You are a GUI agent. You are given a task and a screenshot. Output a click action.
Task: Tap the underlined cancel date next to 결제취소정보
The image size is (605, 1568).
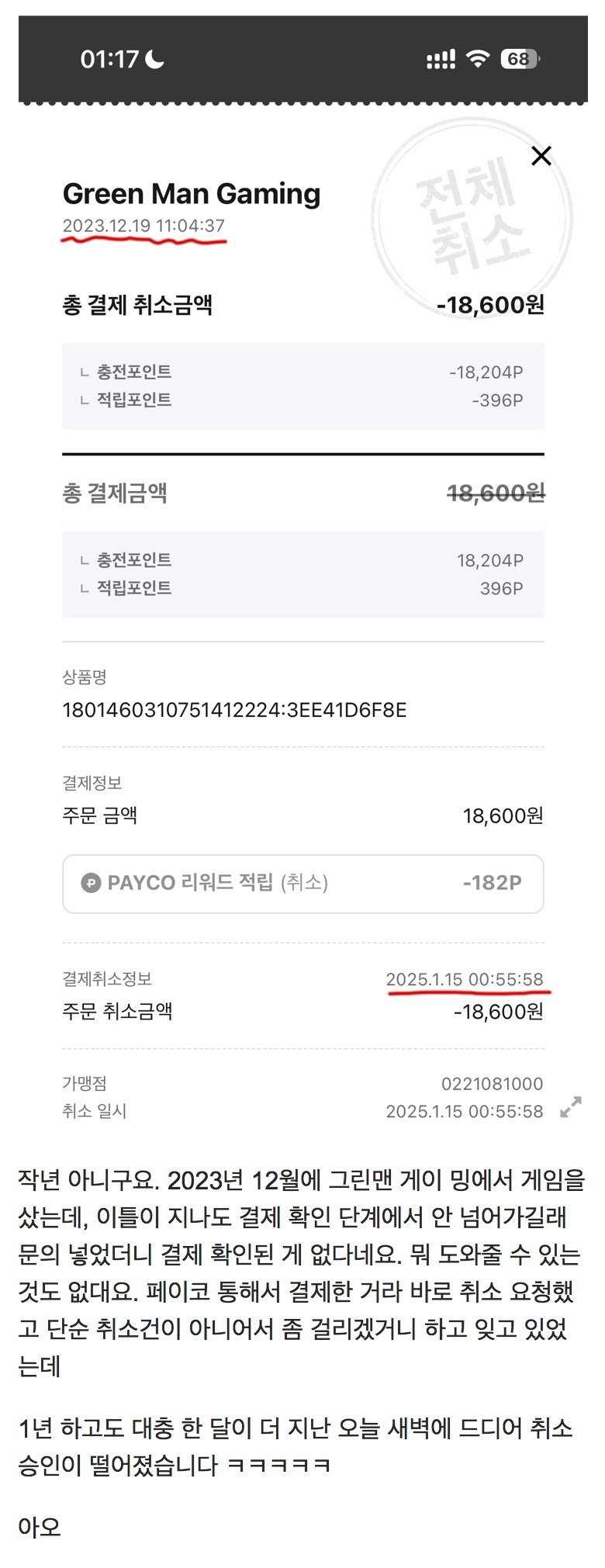[465, 979]
